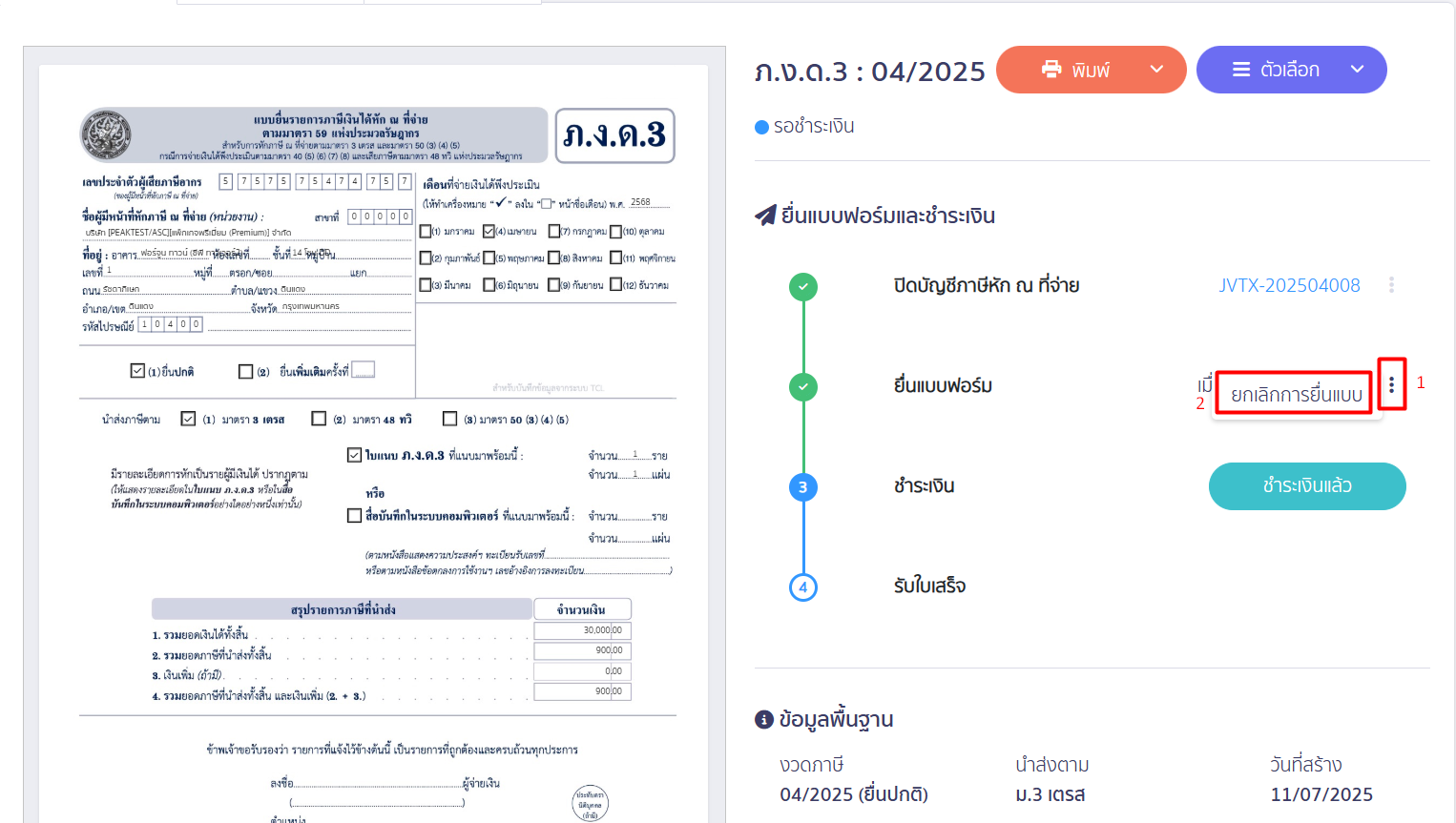This screenshot has height=823, width=1456.
Task: Toggle the (1) มาตรา 3 เตรส checkbox
Action: (188, 419)
